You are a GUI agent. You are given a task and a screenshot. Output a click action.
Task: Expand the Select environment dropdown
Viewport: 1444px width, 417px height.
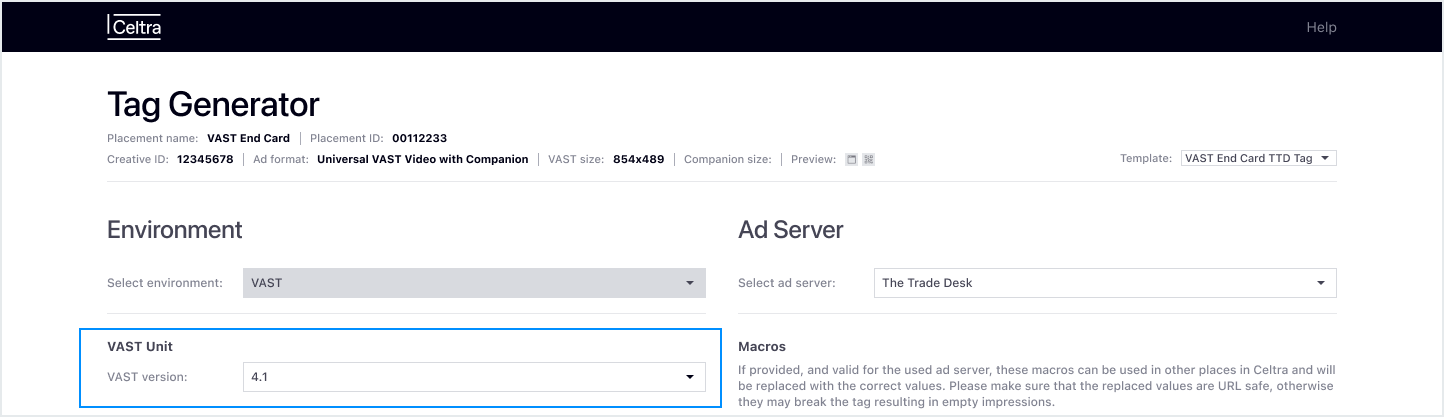click(474, 283)
